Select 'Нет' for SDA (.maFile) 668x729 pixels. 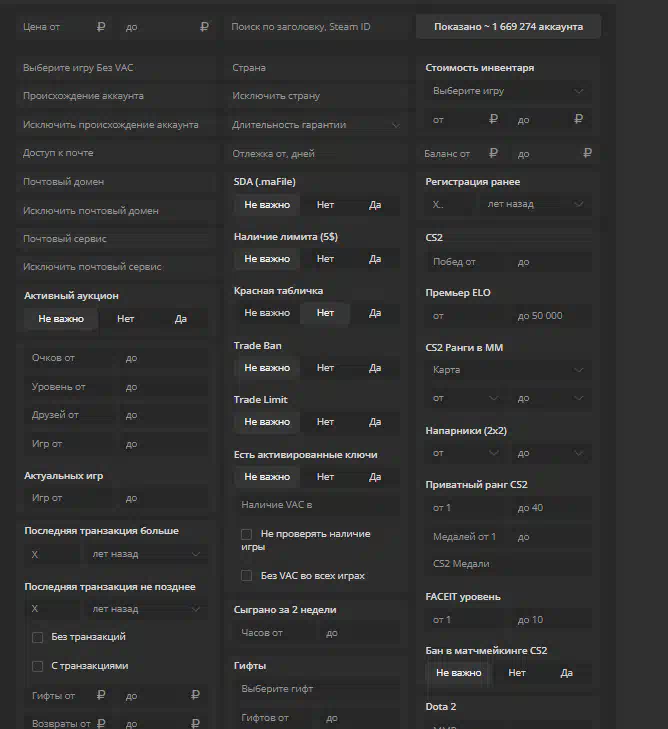325,205
